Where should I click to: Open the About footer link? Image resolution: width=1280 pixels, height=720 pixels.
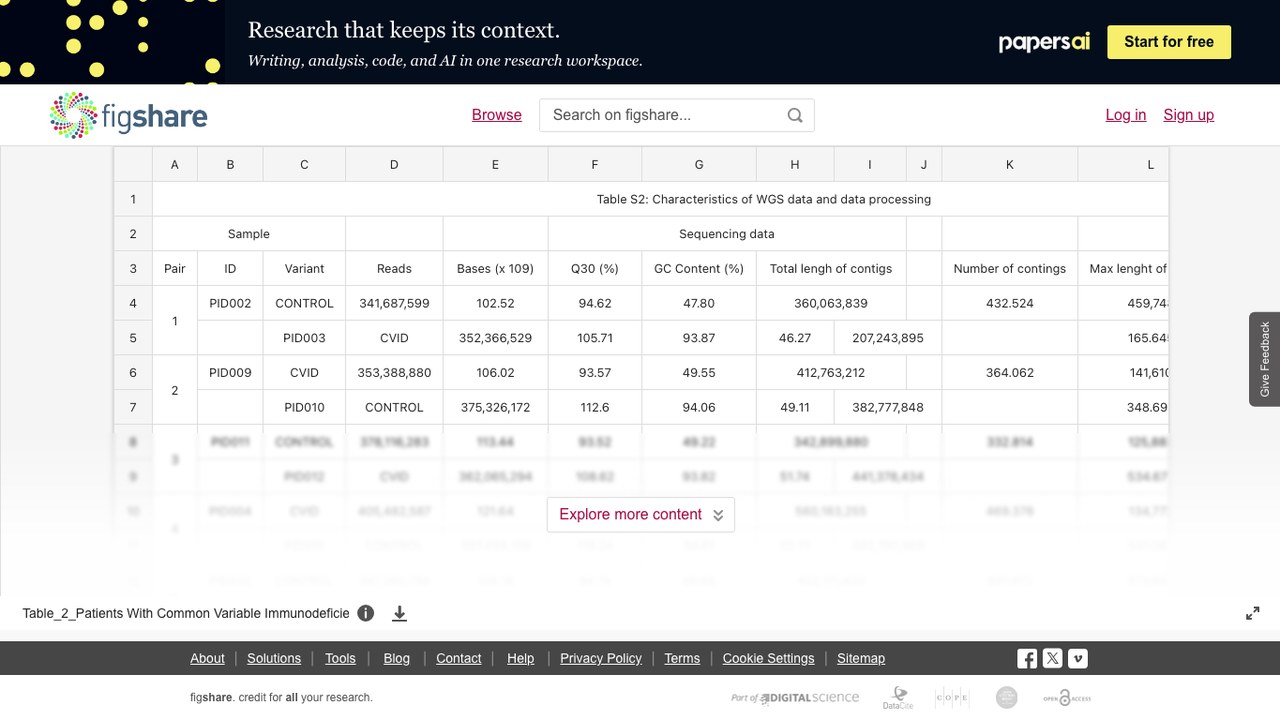(207, 658)
